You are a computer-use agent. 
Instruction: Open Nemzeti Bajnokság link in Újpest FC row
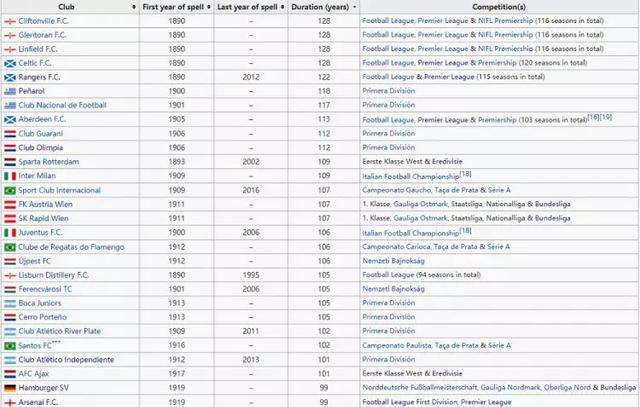coord(393,261)
